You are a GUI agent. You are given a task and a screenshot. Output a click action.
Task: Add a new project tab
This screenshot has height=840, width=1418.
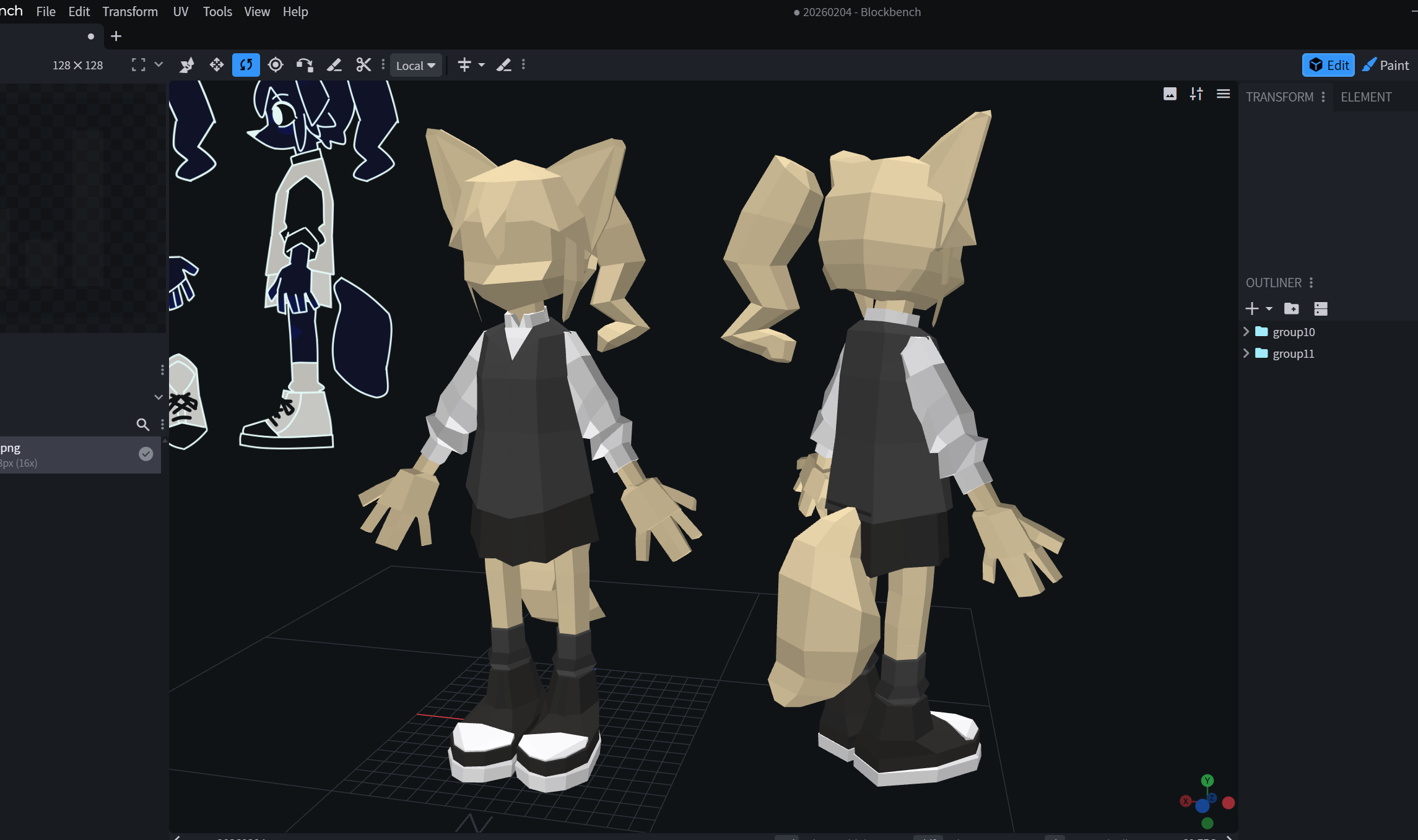click(x=116, y=37)
